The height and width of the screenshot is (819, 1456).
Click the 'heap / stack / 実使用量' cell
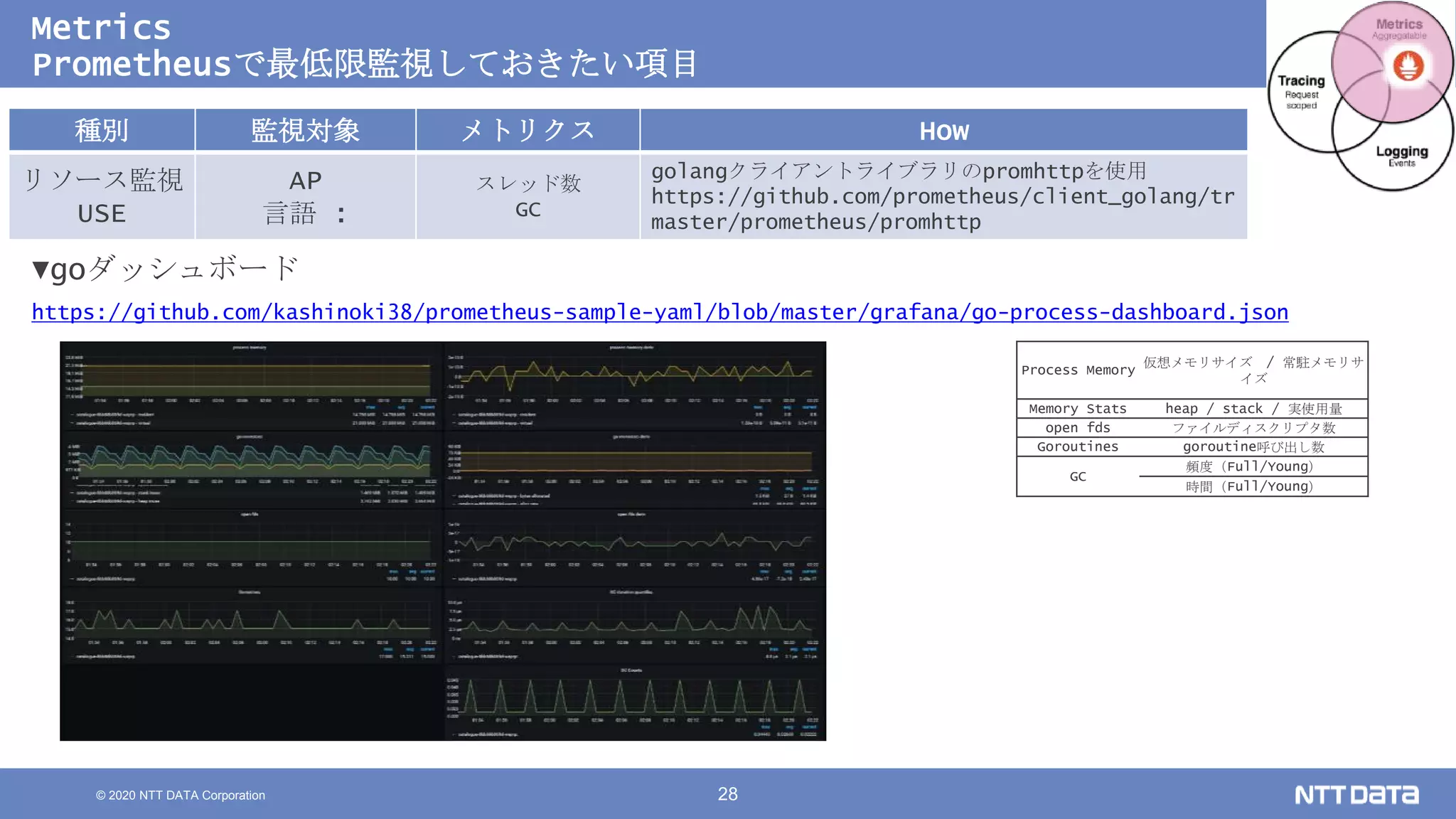(1253, 409)
